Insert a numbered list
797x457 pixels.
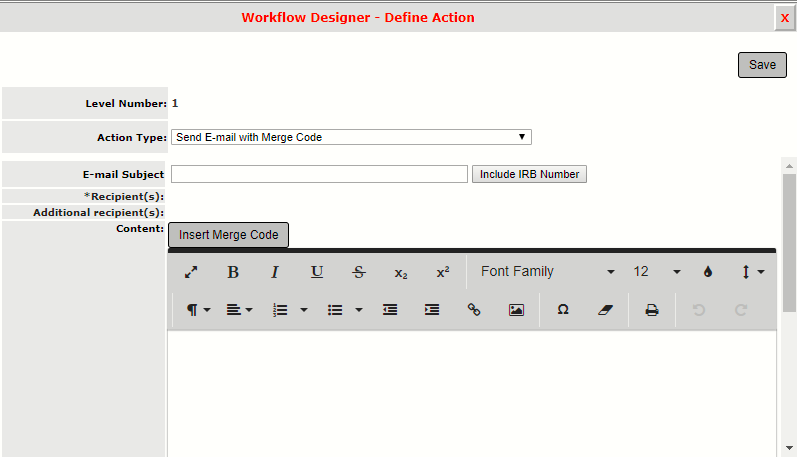(x=280, y=310)
